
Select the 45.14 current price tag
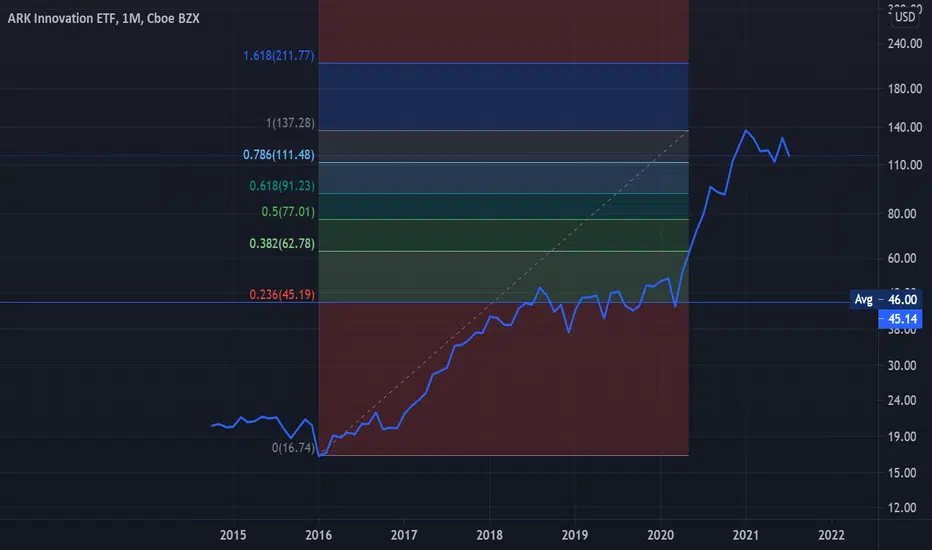900,319
